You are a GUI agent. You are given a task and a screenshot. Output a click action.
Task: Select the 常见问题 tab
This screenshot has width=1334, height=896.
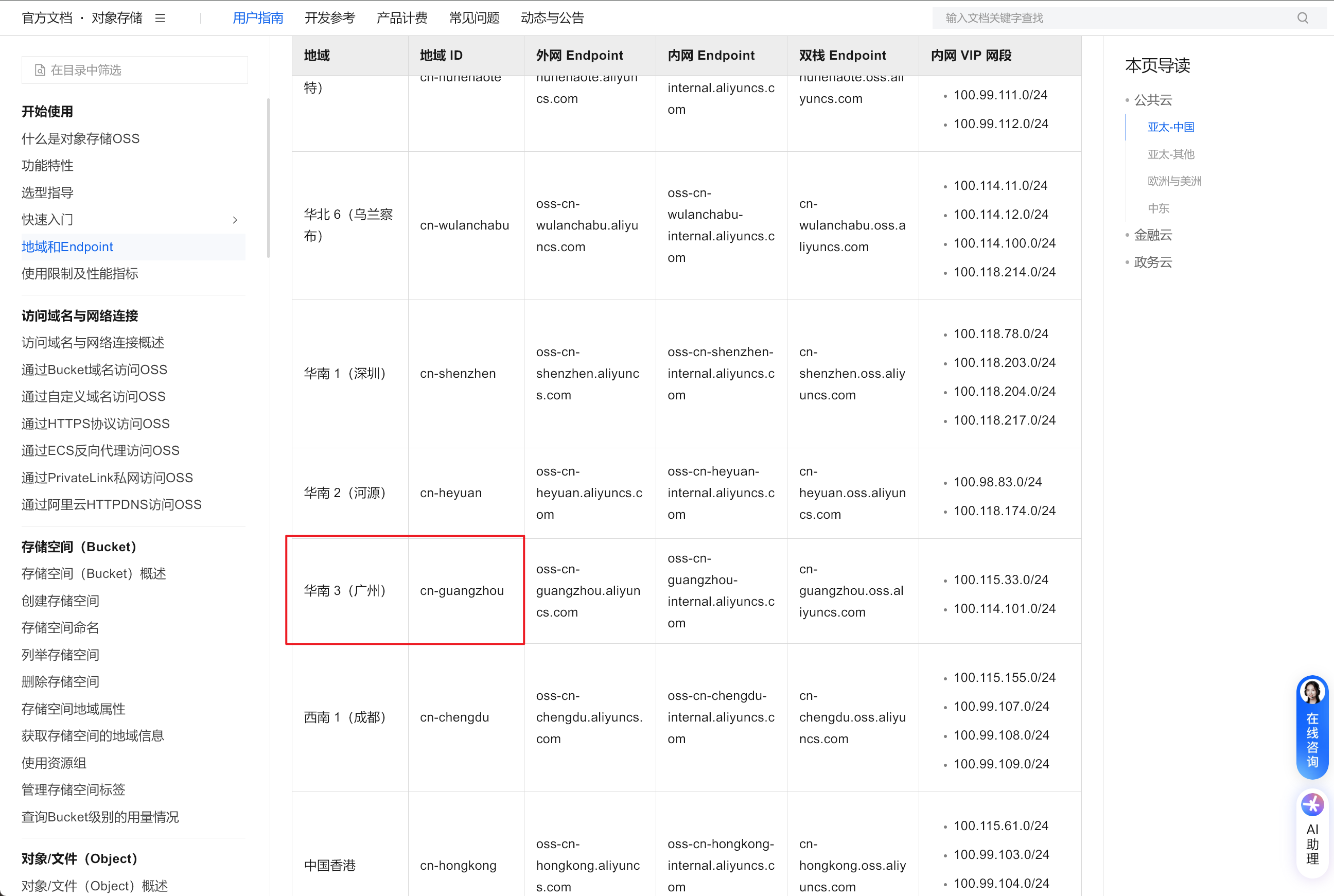473,19
